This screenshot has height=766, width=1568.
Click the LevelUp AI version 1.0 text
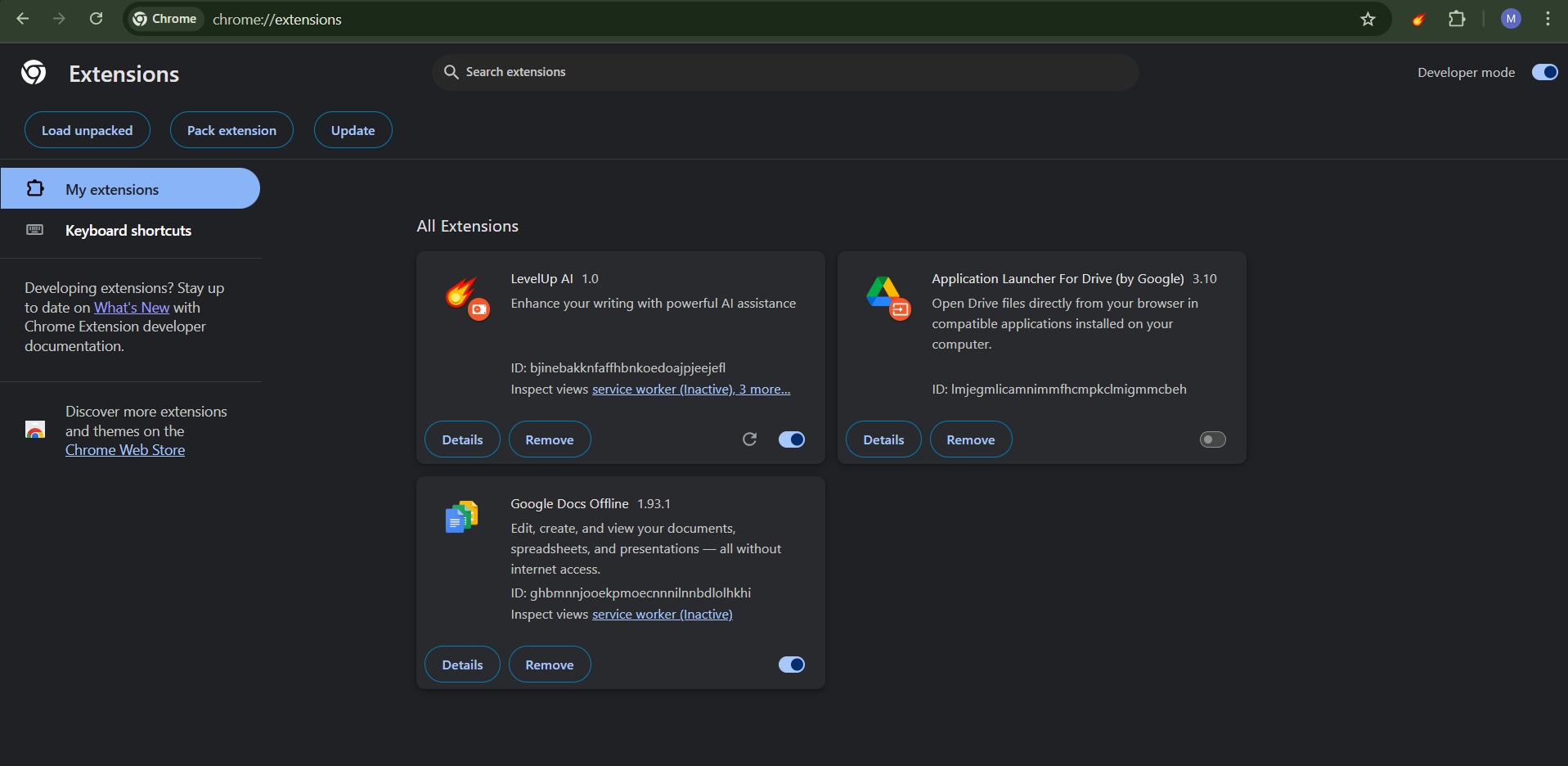(591, 279)
